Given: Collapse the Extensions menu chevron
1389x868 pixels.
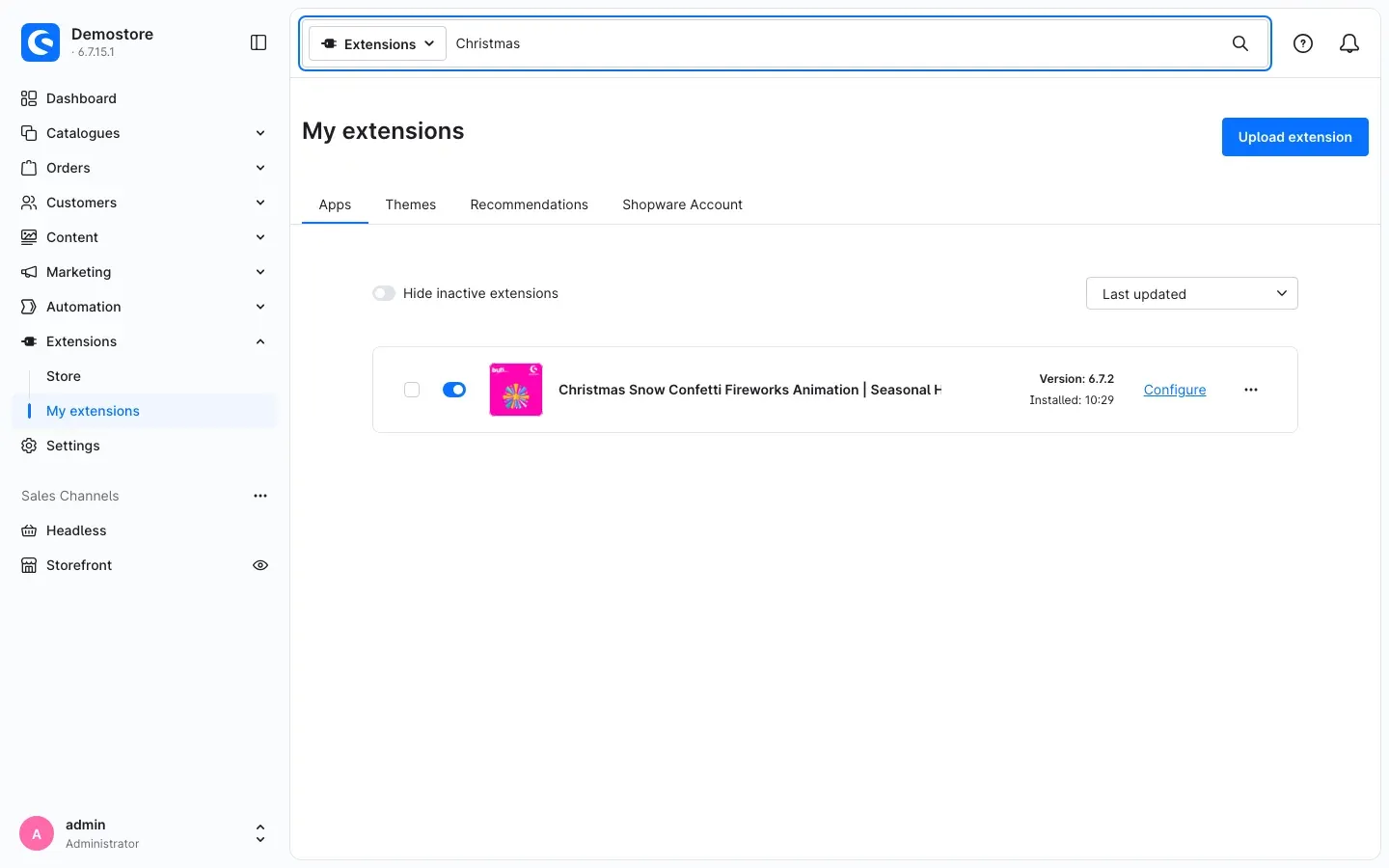Looking at the screenshot, I should point(260,341).
